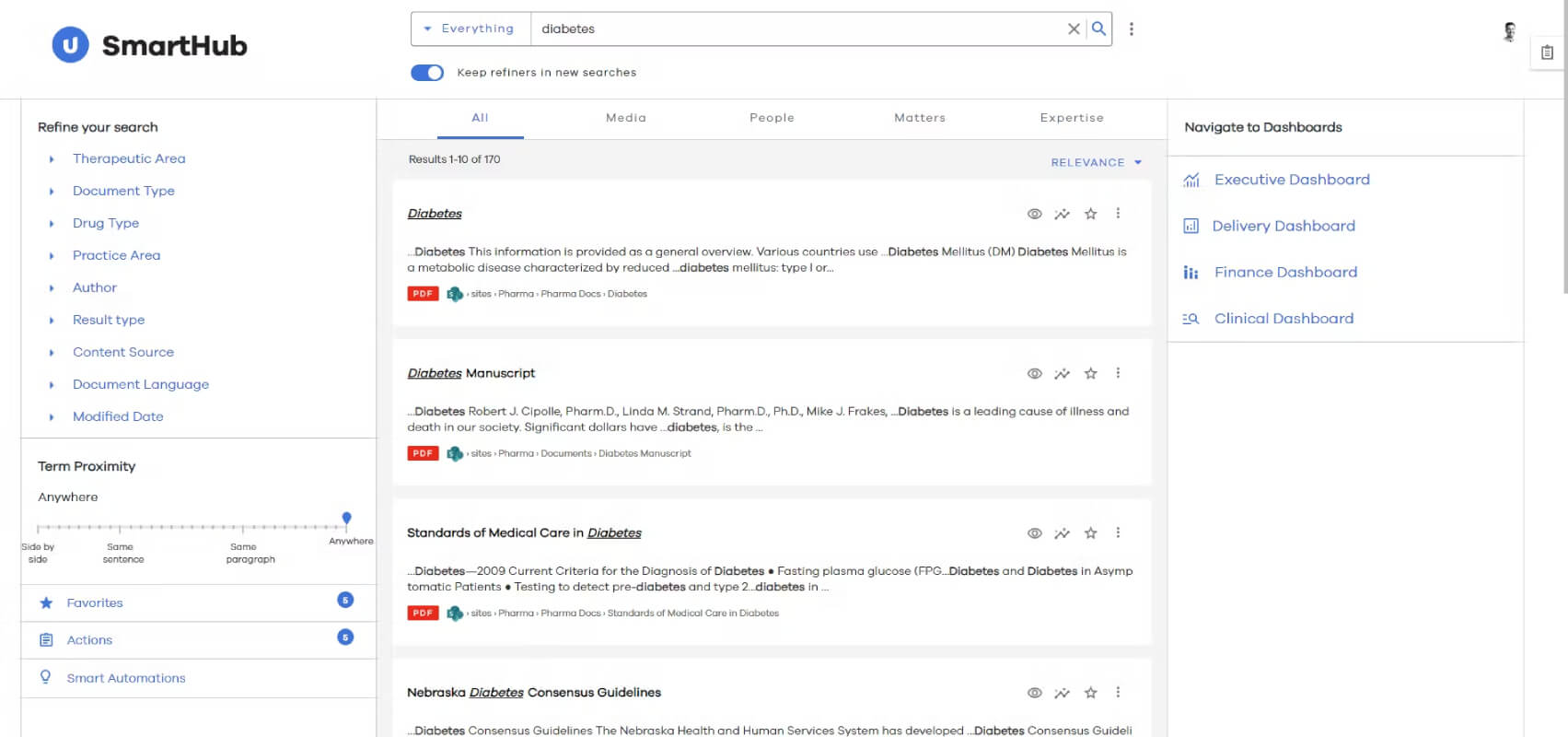Click the search magnifier icon
This screenshot has height=737, width=1568.
tap(1098, 29)
